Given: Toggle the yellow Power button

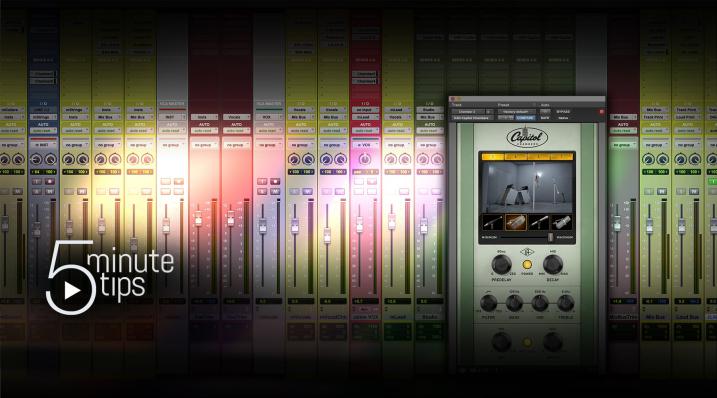Looking at the screenshot, I should [527, 264].
